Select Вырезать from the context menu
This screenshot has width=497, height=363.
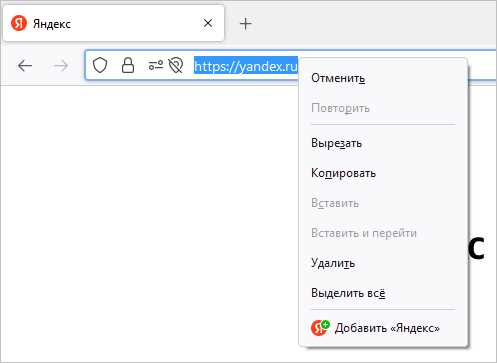pos(384,143)
